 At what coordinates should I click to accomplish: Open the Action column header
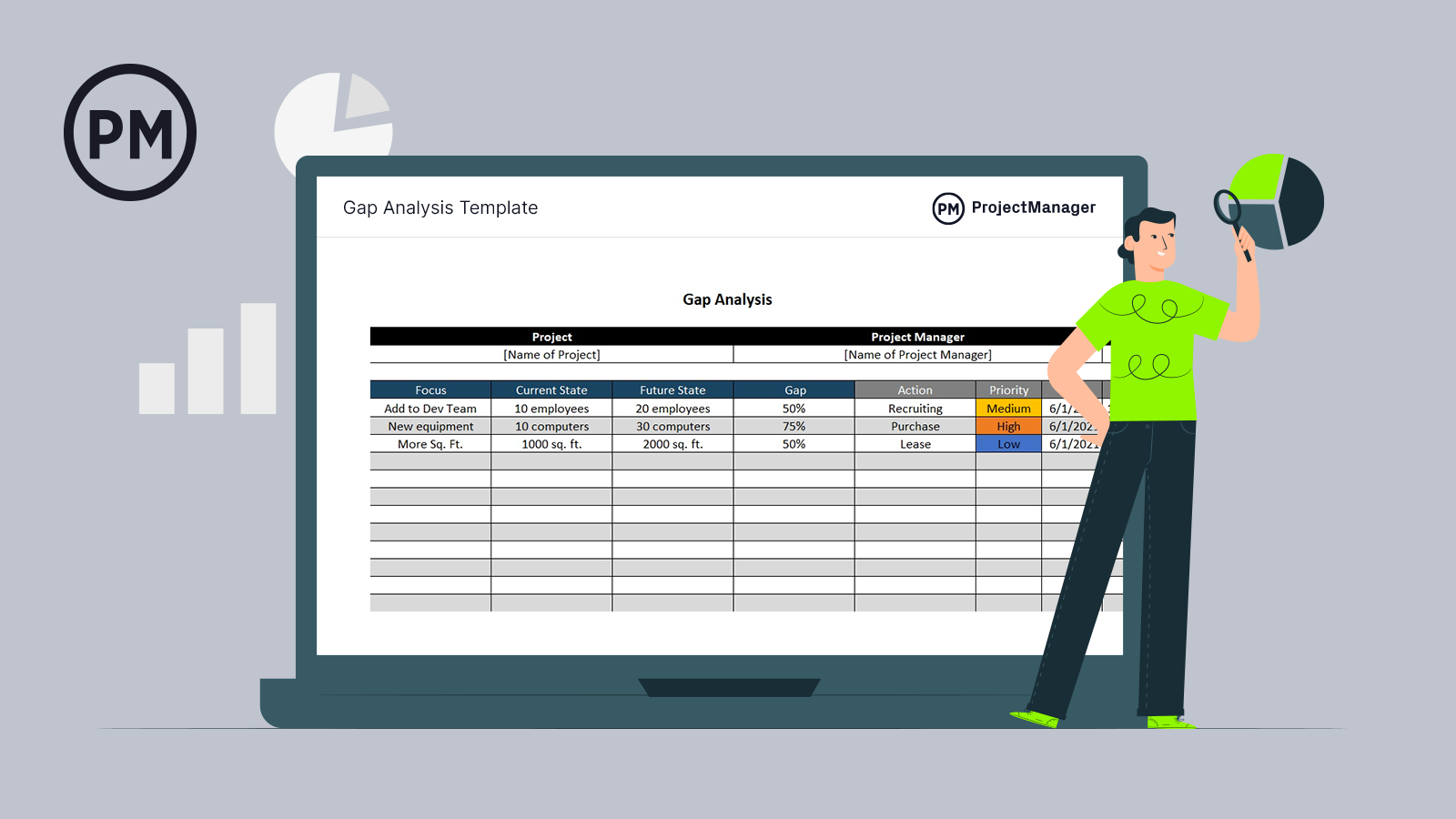click(x=915, y=389)
